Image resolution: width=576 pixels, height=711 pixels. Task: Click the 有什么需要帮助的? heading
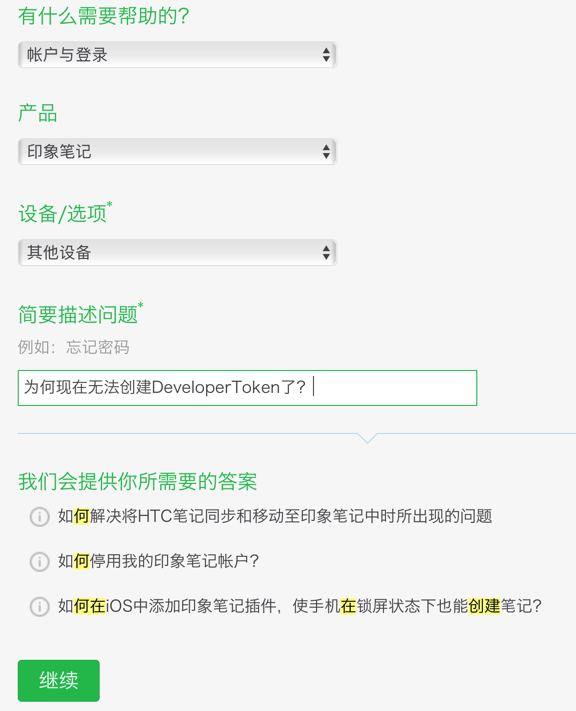104,16
